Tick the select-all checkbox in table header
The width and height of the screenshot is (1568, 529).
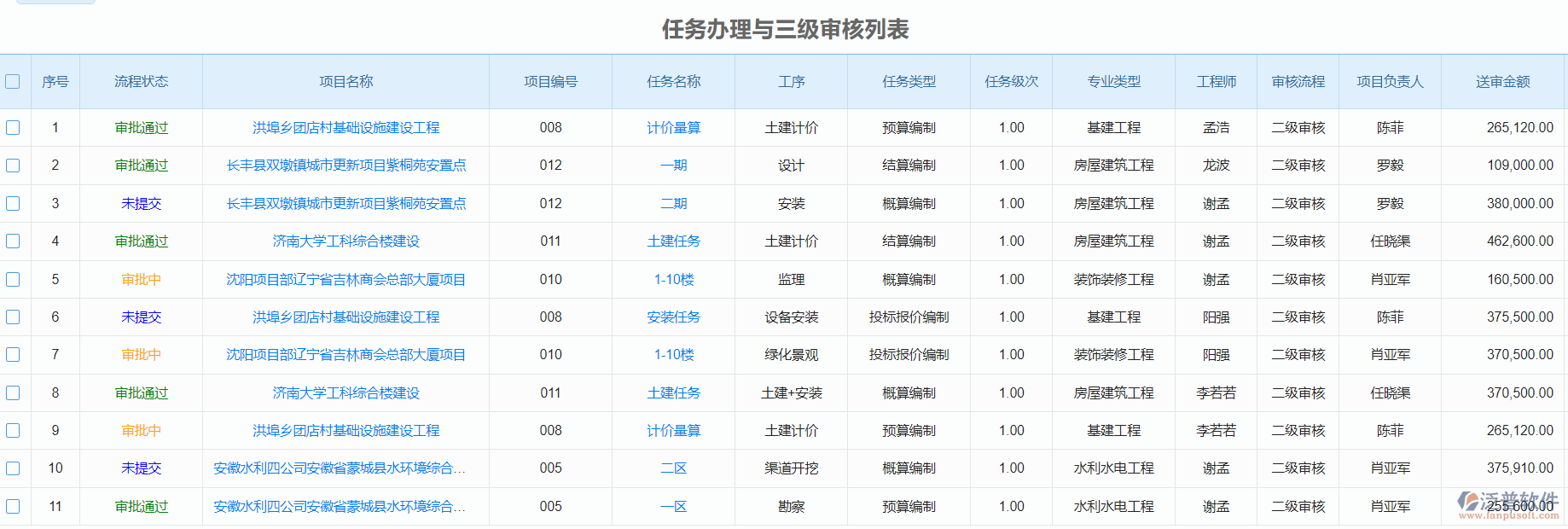click(13, 82)
